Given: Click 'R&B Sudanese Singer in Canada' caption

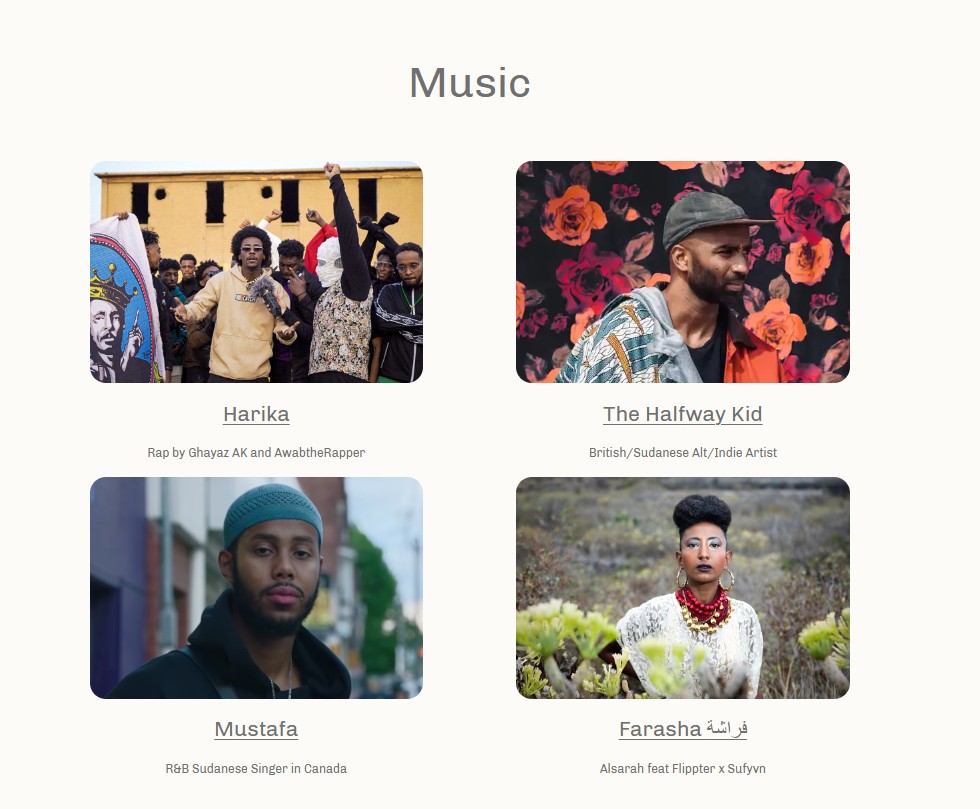Looking at the screenshot, I should 256,768.
